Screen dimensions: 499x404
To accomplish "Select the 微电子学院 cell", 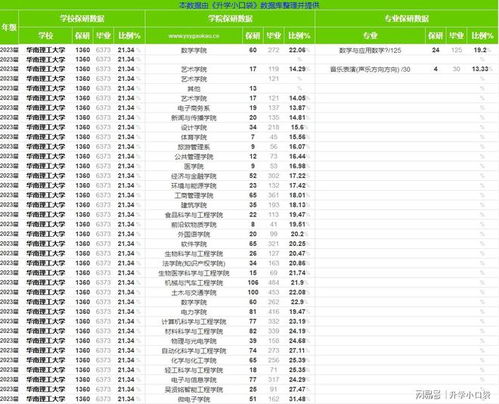I will (194, 399).
